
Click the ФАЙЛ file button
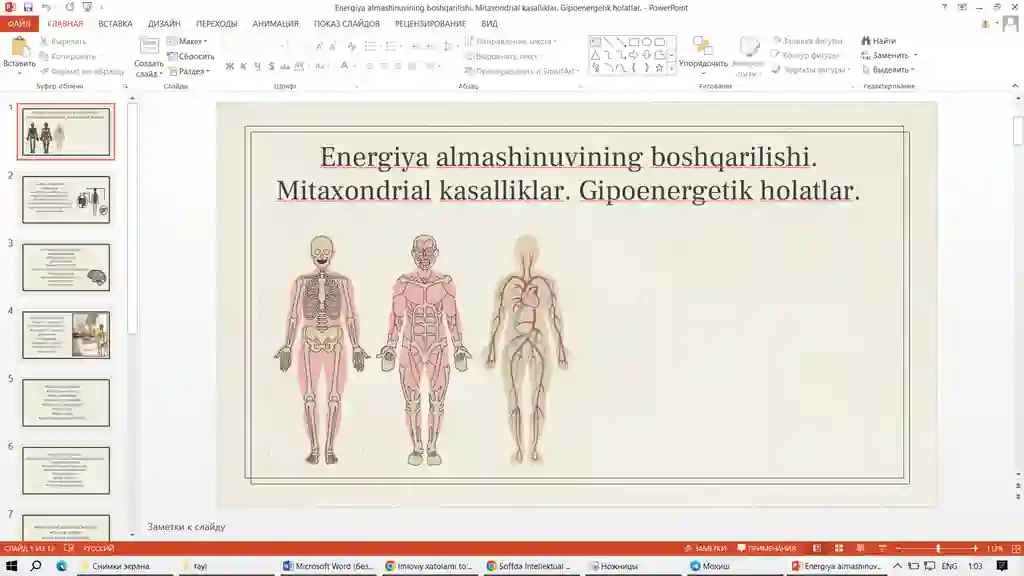click(19, 23)
